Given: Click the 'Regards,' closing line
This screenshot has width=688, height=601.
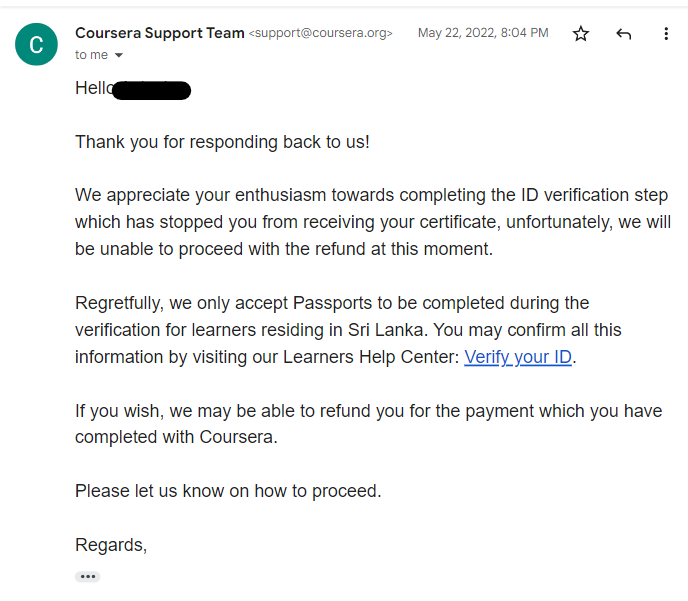Looking at the screenshot, I should tap(111, 545).
